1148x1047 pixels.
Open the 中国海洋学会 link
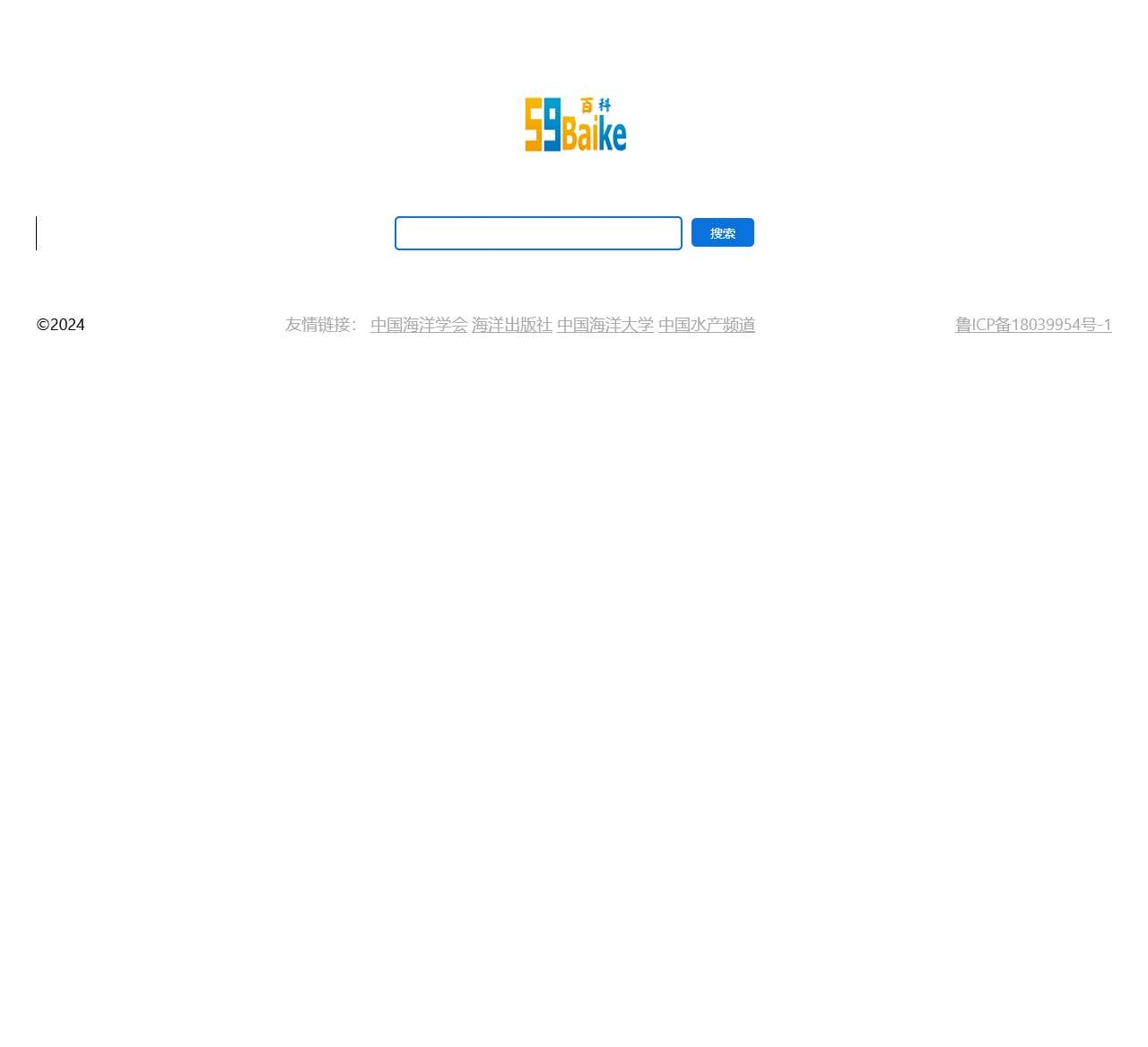point(419,325)
